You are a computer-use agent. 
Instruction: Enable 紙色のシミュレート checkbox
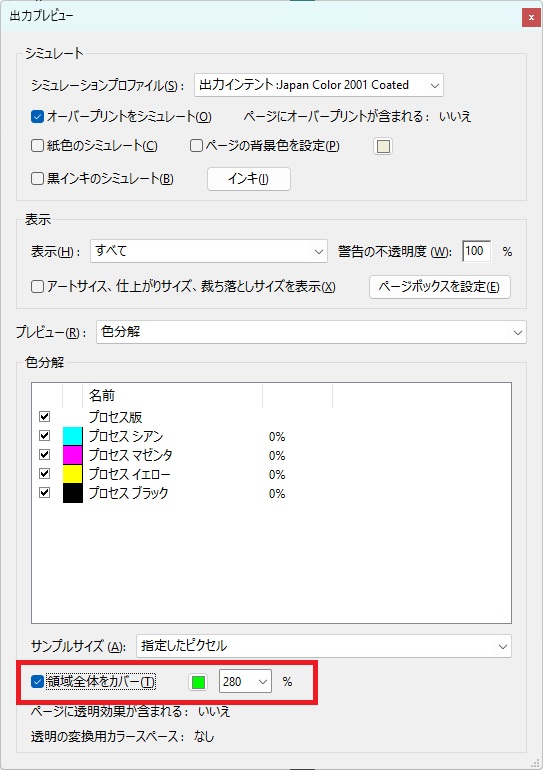37,146
